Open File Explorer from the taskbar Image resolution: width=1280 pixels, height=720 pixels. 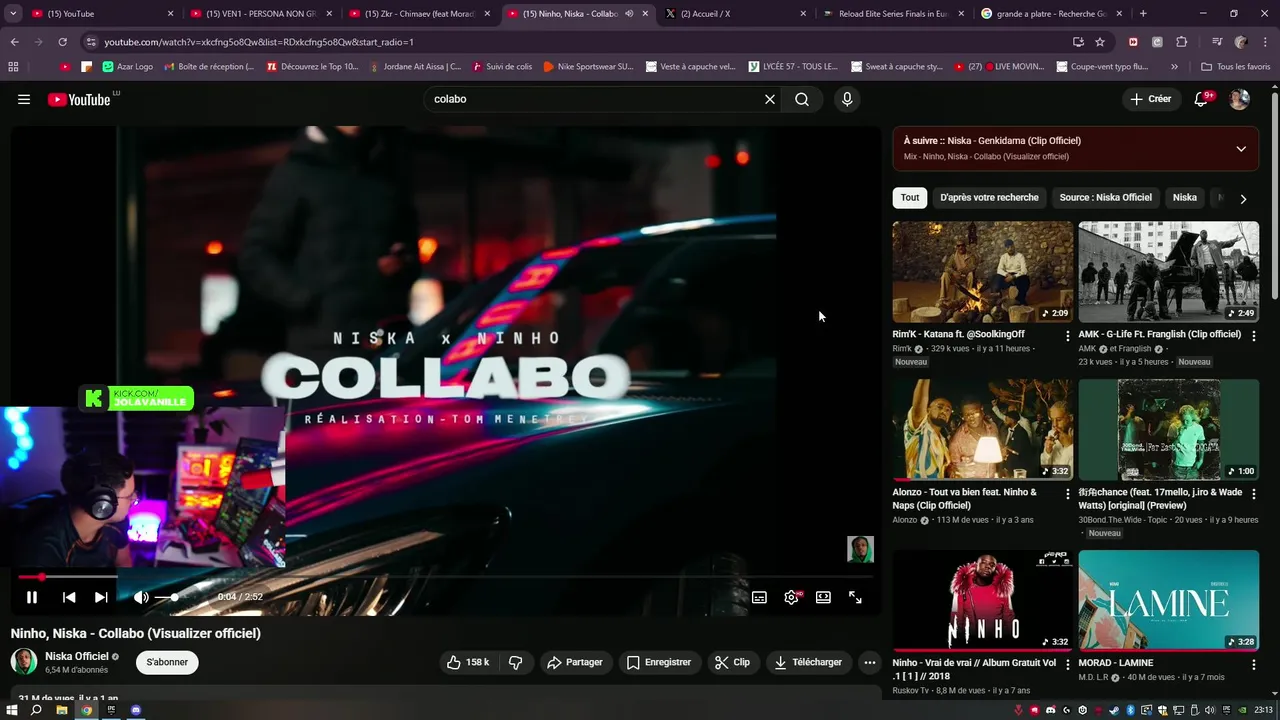[x=61, y=710]
